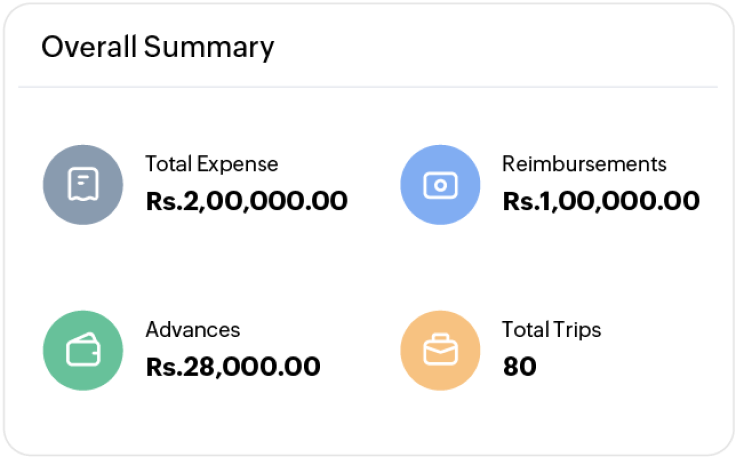Image resolution: width=736 pixels, height=458 pixels.
Task: Click the divider line below the card title
Action: point(368,87)
